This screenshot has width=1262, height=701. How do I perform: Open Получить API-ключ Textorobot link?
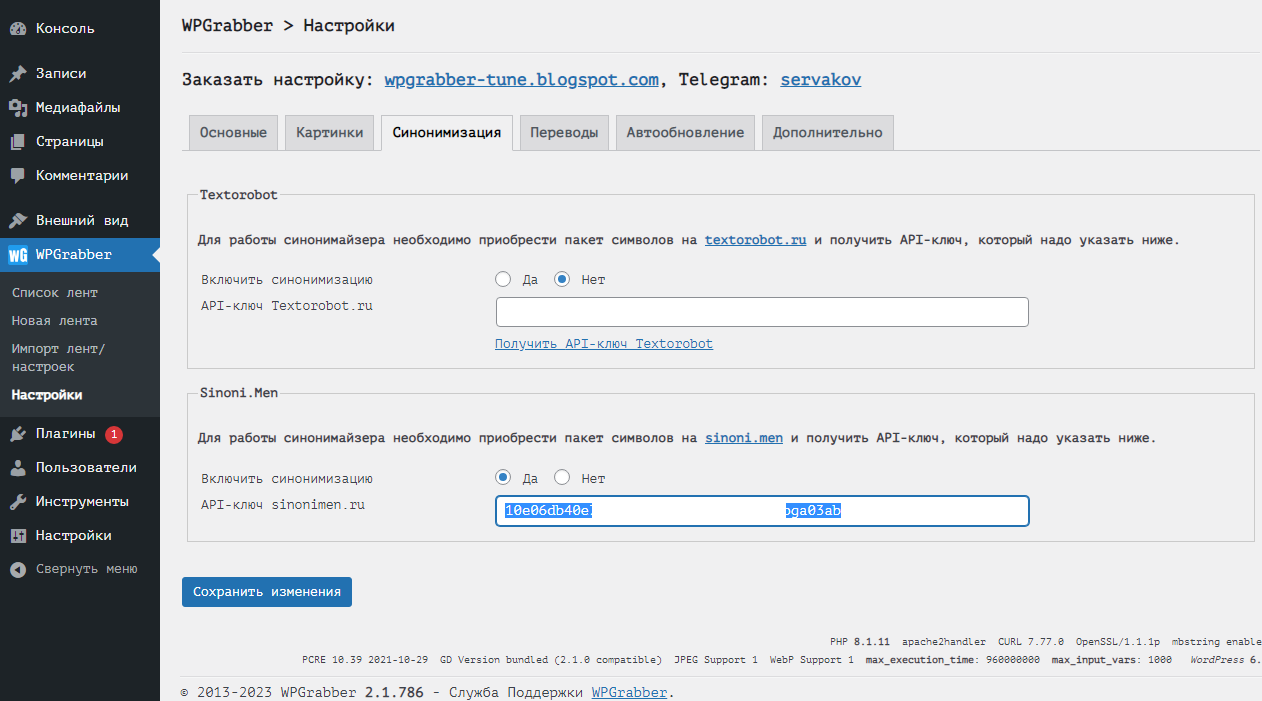[x=604, y=344]
